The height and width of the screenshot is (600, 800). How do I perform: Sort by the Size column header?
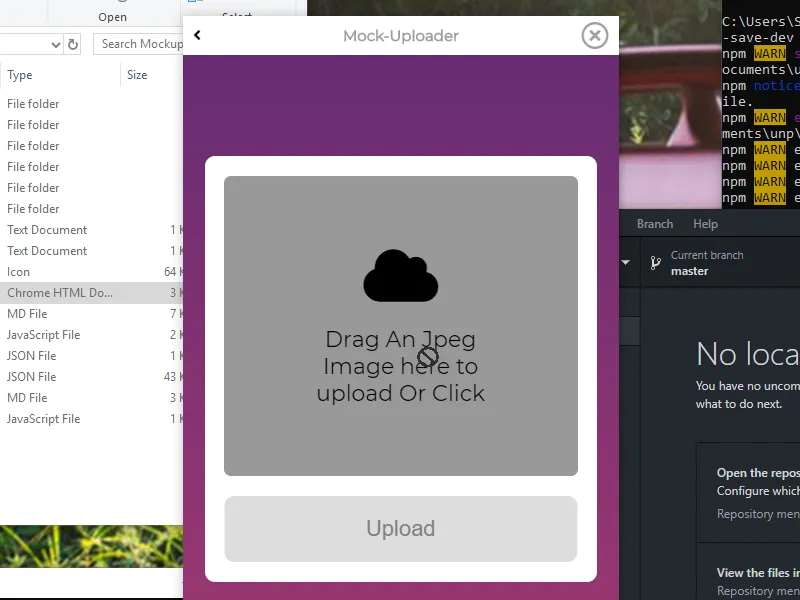137,75
